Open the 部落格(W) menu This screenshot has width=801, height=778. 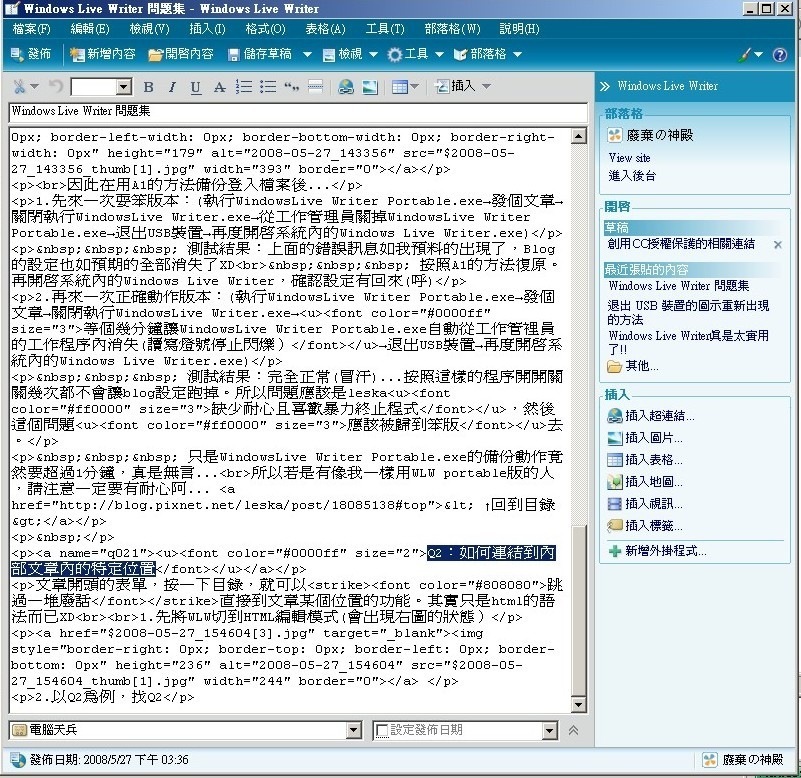(452, 29)
